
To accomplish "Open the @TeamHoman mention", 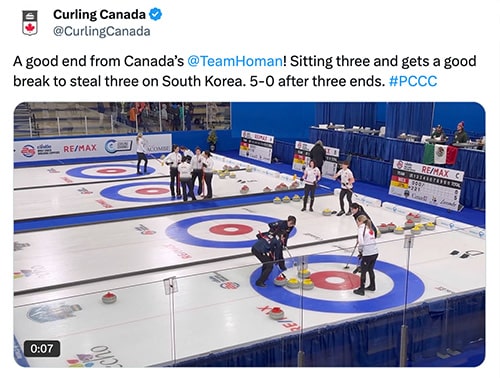I will click(235, 61).
